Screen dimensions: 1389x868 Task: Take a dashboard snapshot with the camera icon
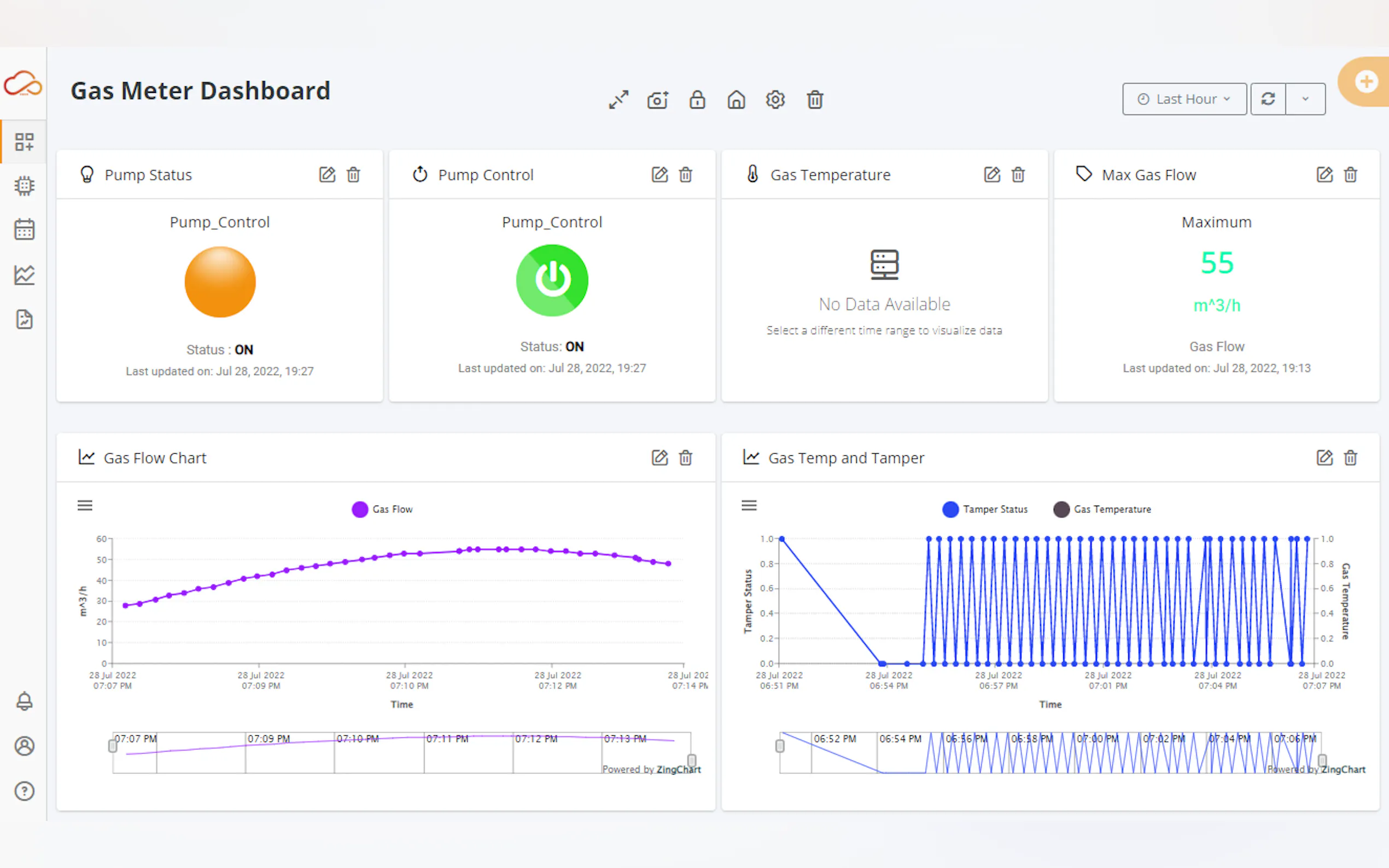click(x=658, y=100)
